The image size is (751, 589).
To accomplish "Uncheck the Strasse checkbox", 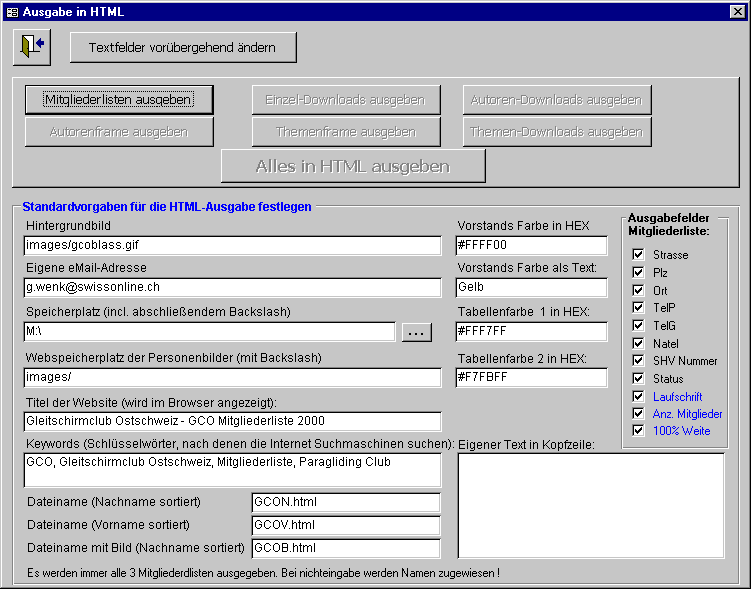I will coord(638,255).
